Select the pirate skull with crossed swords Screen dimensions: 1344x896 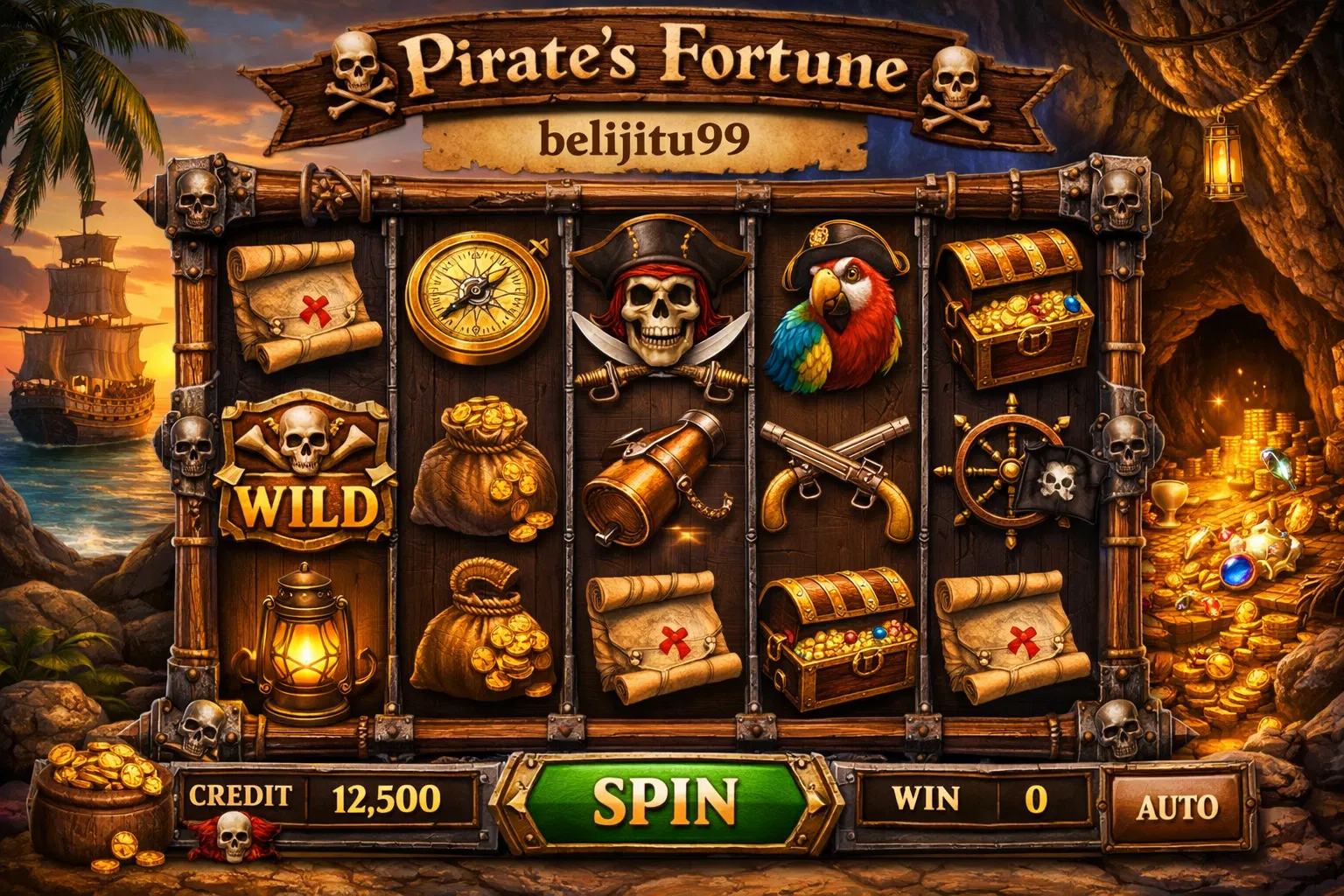661,304
